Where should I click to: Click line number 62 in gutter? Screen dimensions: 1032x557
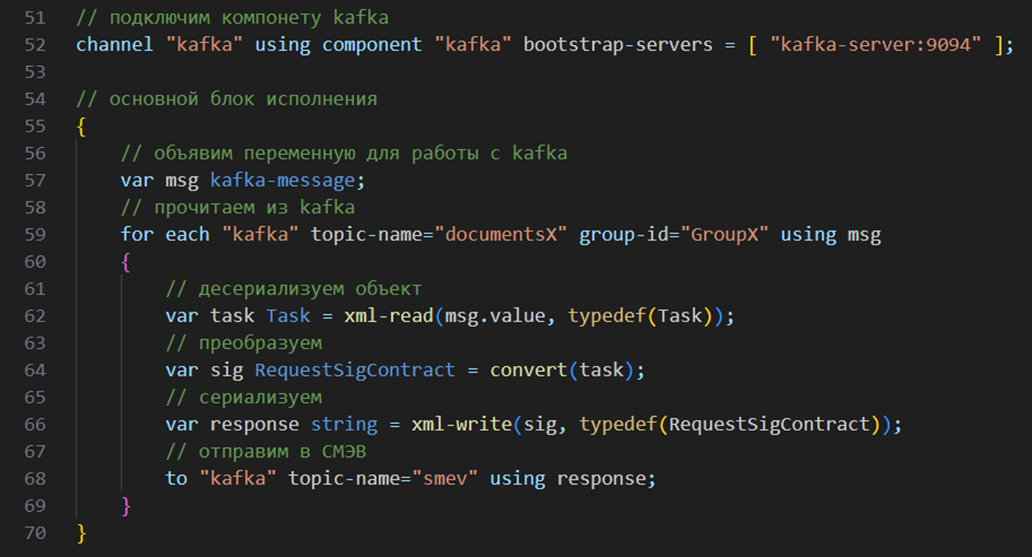pos(35,316)
